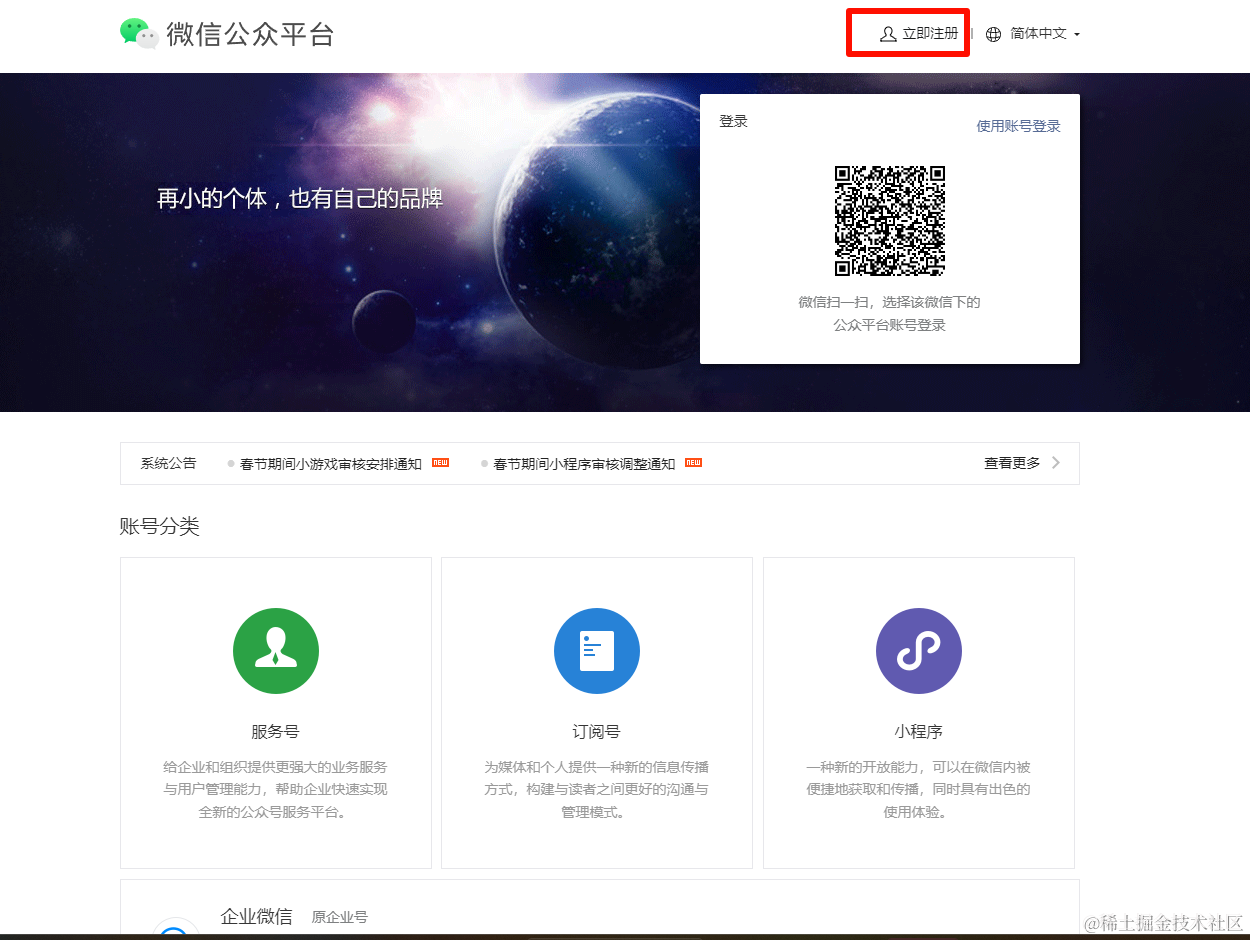This screenshot has width=1250, height=940.
Task: Click the 立即注册 register link
Action: (930, 34)
